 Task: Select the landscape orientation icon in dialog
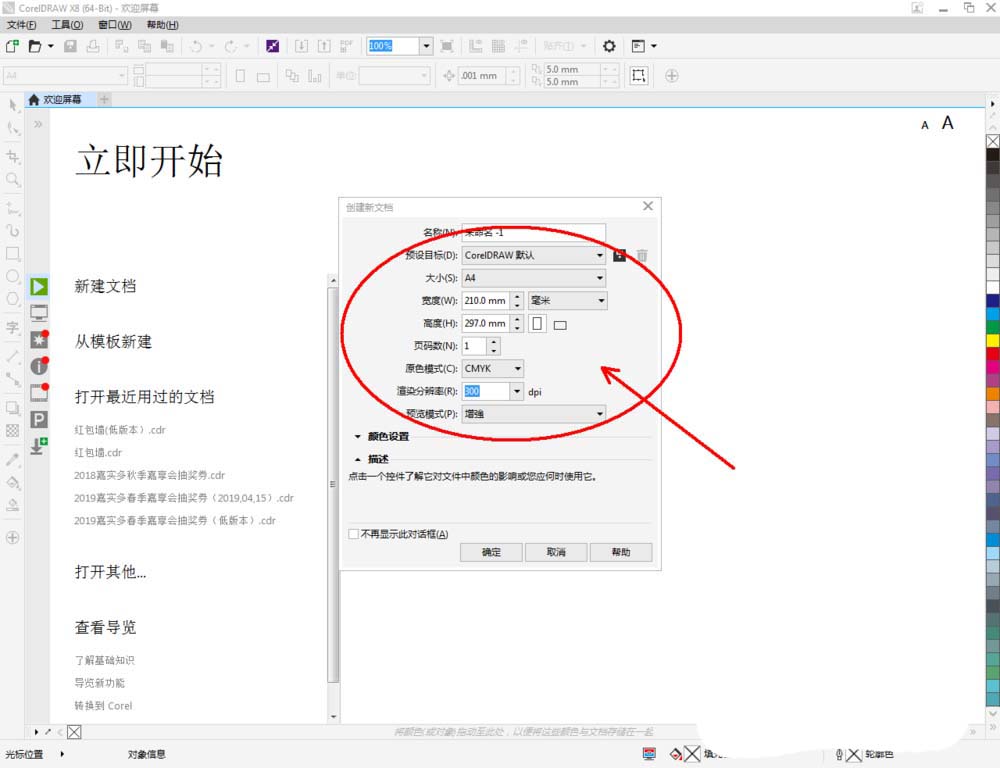(x=560, y=324)
